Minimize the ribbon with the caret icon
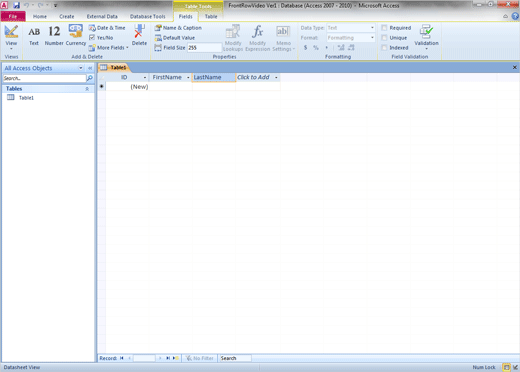 coord(506,16)
